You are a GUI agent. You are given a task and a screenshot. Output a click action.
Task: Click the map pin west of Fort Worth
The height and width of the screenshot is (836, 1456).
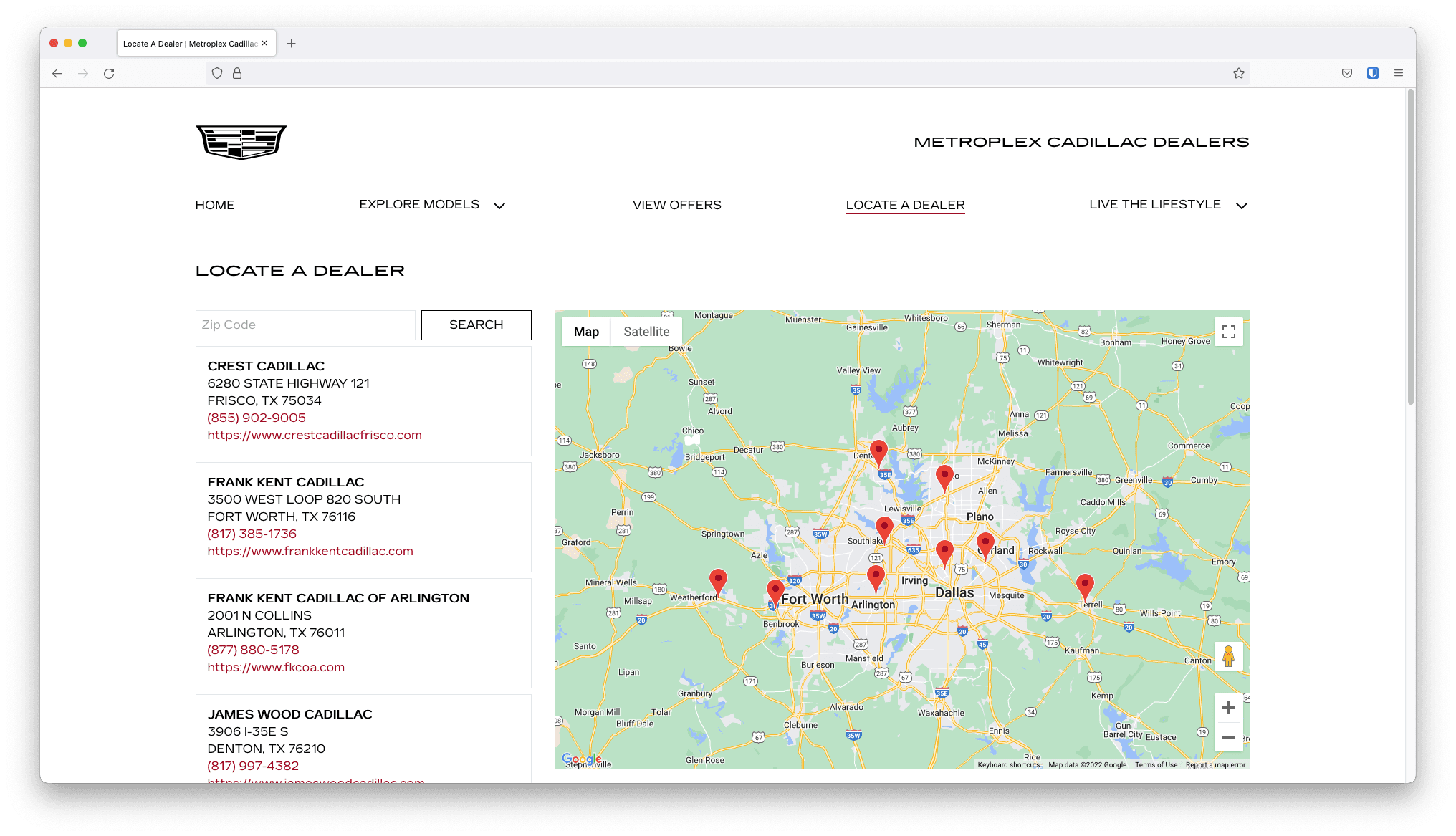(775, 594)
